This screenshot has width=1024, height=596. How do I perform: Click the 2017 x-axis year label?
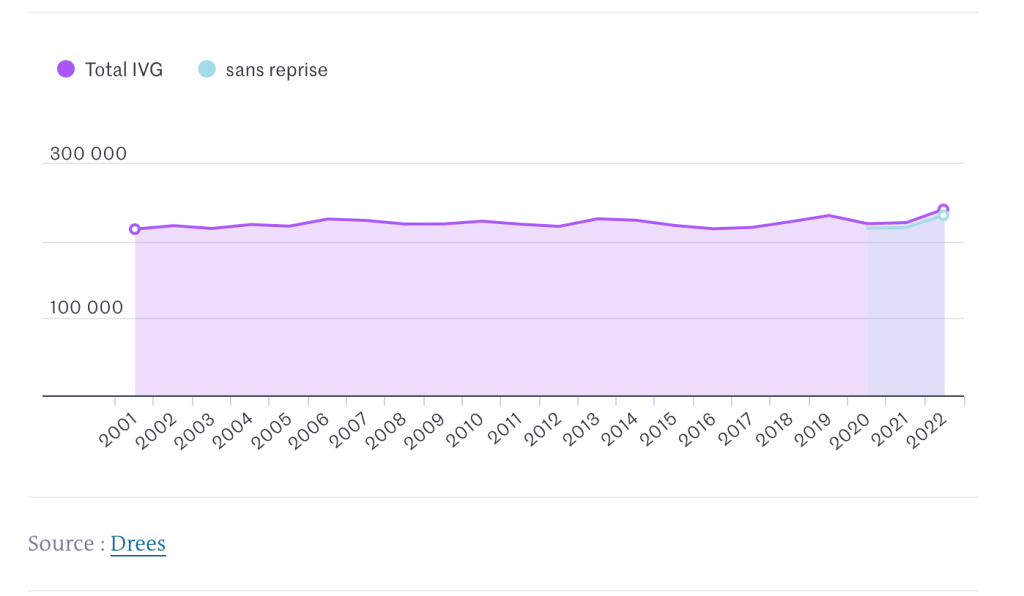[x=736, y=432]
